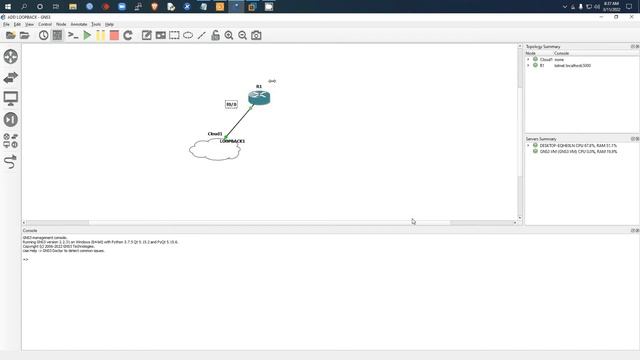Select GNS3 VM row in Servers Summary
The height and width of the screenshot is (360, 640).
[582, 152]
